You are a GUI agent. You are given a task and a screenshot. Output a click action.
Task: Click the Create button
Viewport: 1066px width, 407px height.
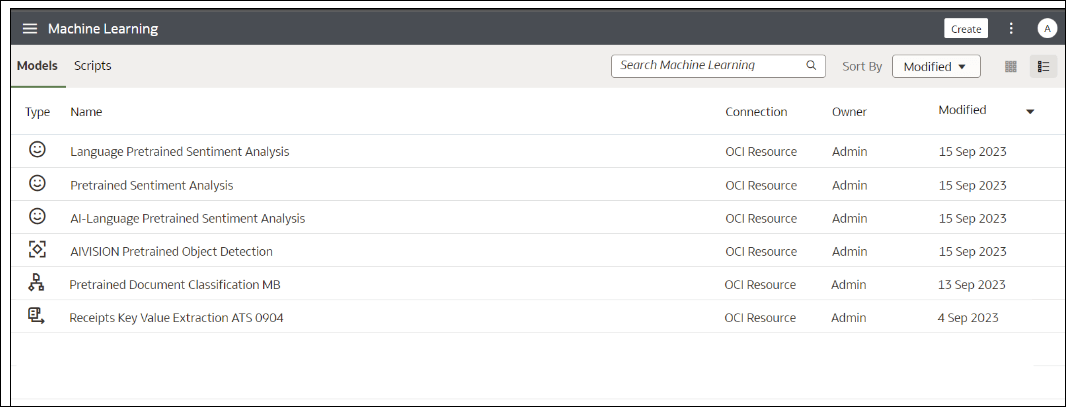[965, 29]
